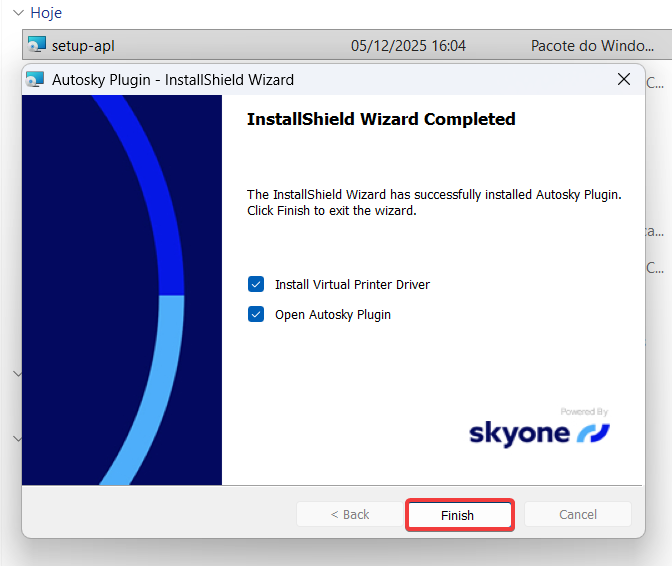The image size is (672, 566).
Task: Click the setup-apl installer file icon
Action: [x=37, y=46]
